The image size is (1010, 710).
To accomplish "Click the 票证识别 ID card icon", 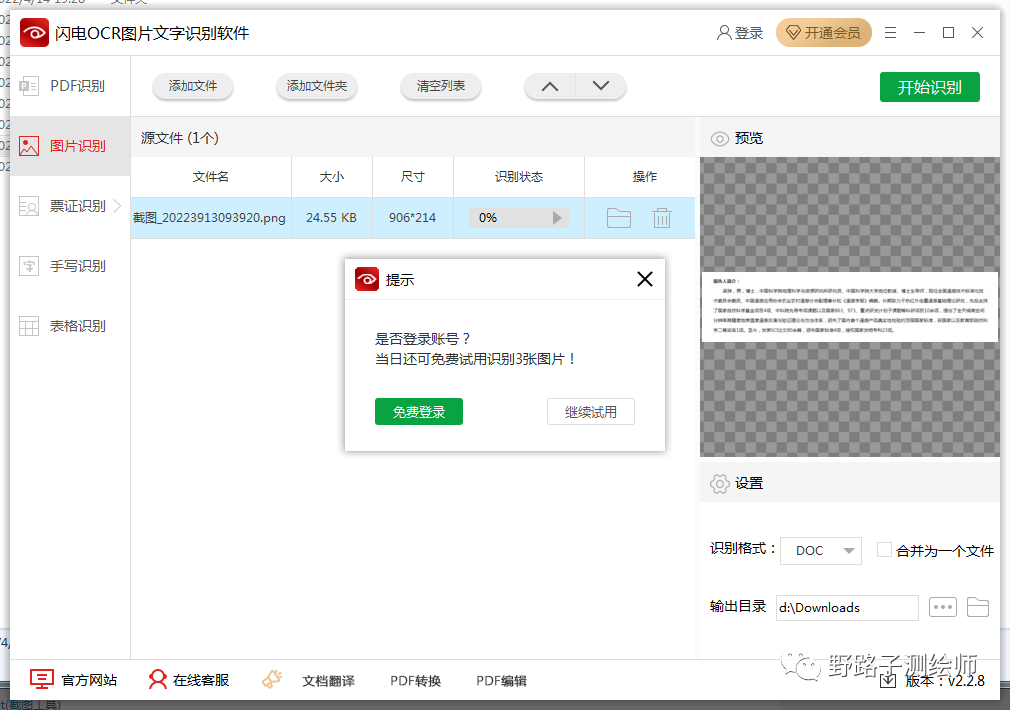I will [x=29, y=206].
